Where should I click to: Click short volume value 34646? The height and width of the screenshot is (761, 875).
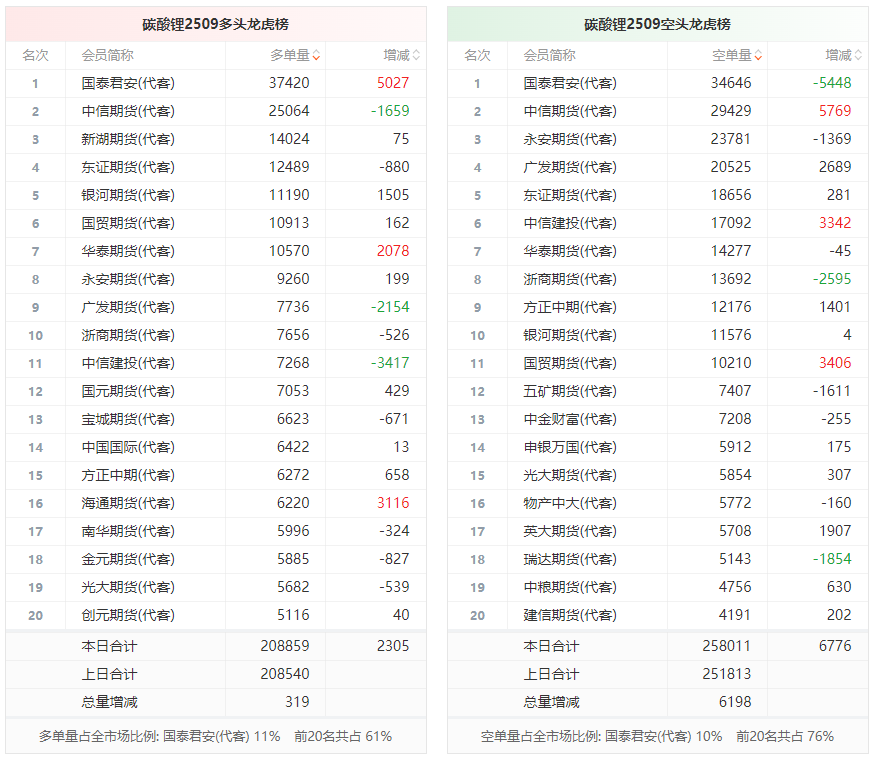click(x=731, y=83)
